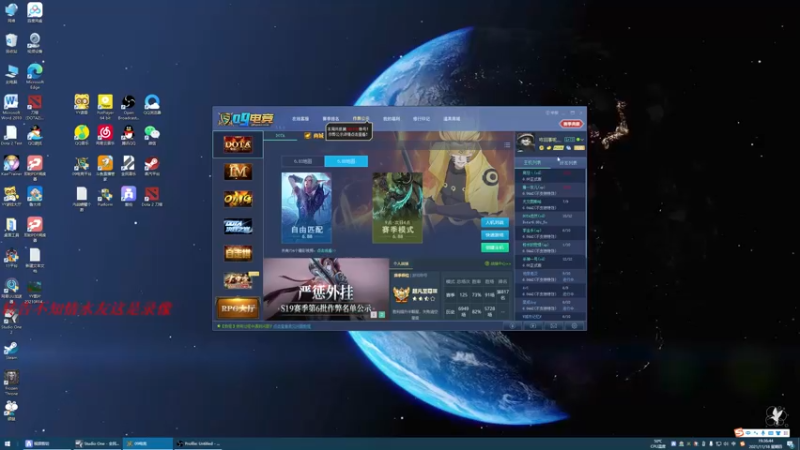Open the WeChat desktop icon
The height and width of the screenshot is (450, 800).
[152, 136]
